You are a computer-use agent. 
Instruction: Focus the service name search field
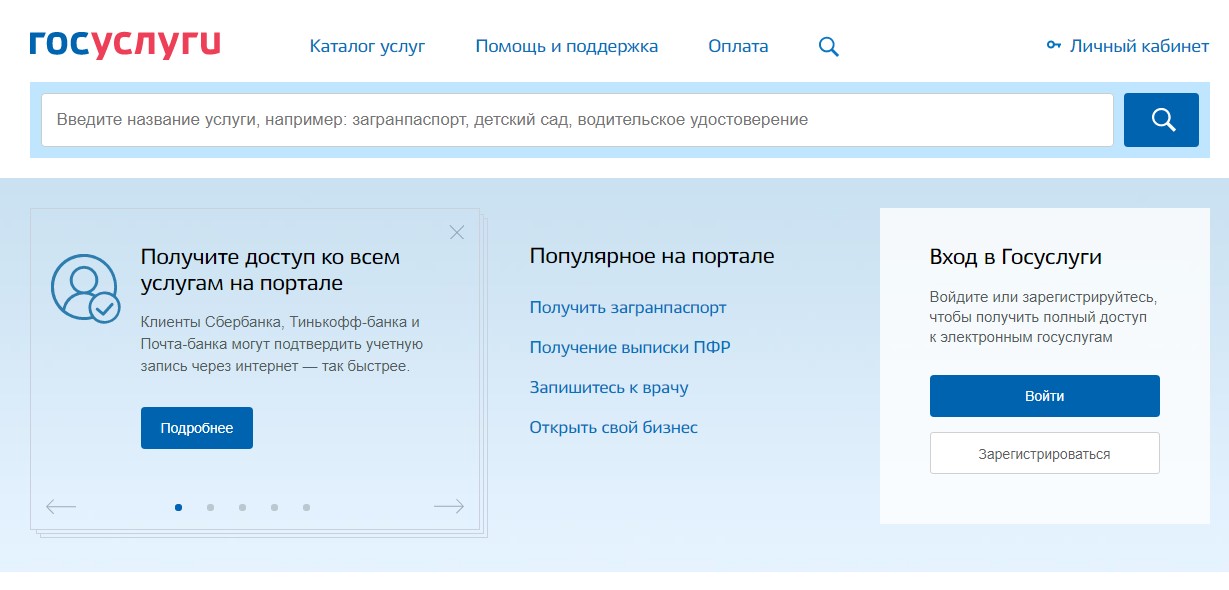coord(577,120)
